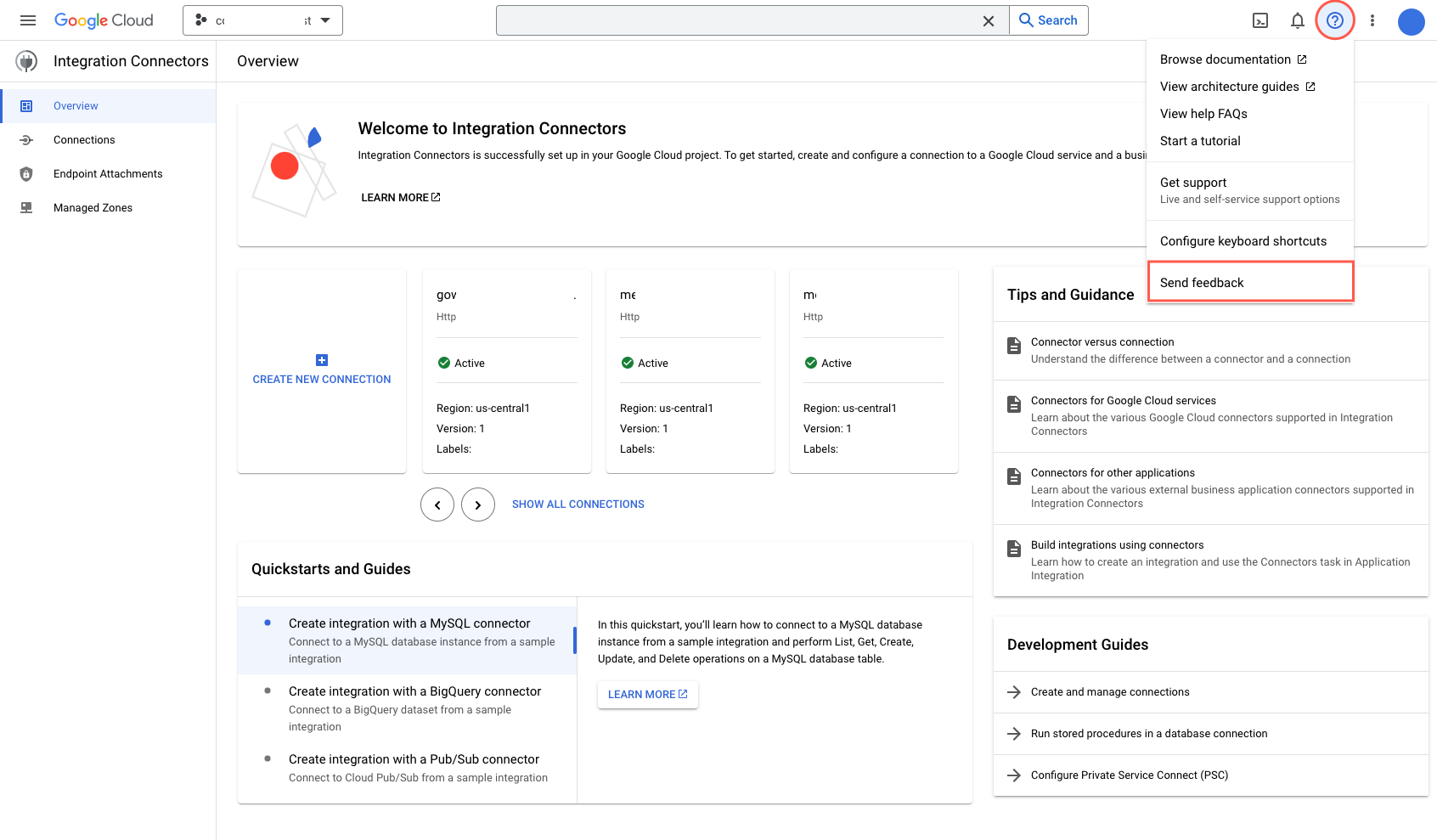The image size is (1437, 840).
Task: Open SHOW ALL CONNECTIONS link
Action: [x=578, y=504]
